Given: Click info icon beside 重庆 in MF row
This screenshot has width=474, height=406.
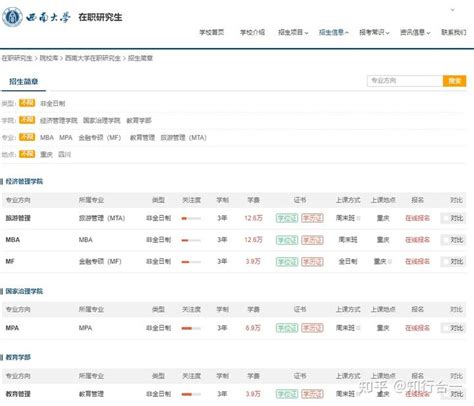Looking at the screenshot, I should tap(389, 262).
